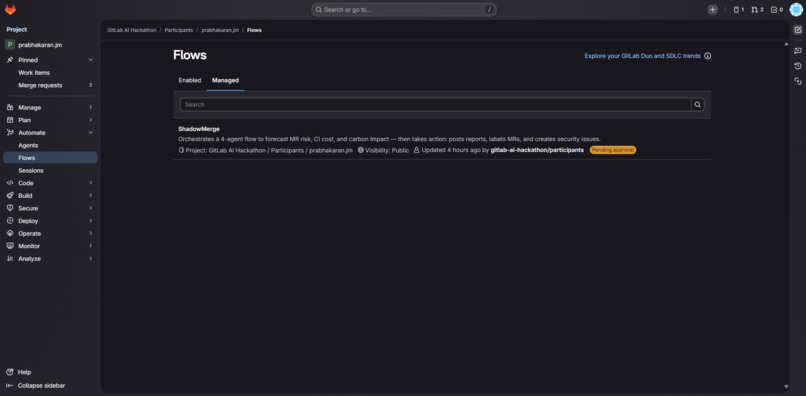Click the Help question mark icon

coord(9,372)
